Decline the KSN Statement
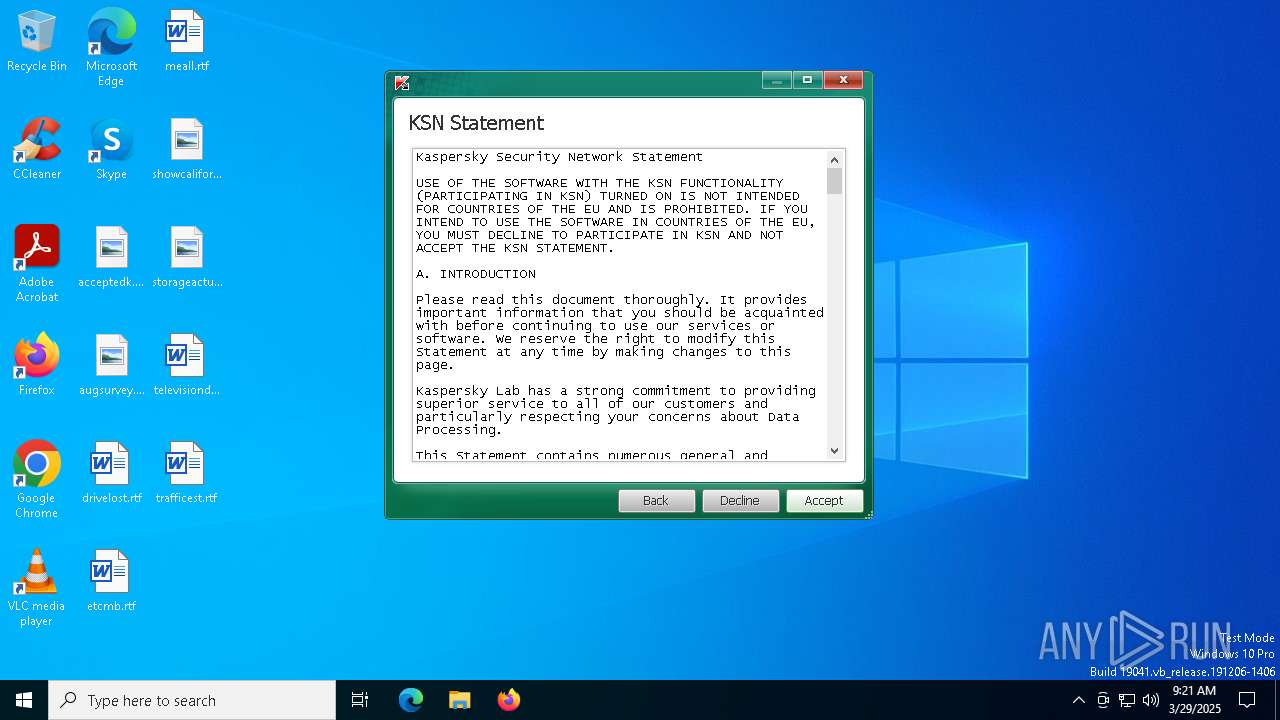1280x720 pixels. [x=740, y=501]
